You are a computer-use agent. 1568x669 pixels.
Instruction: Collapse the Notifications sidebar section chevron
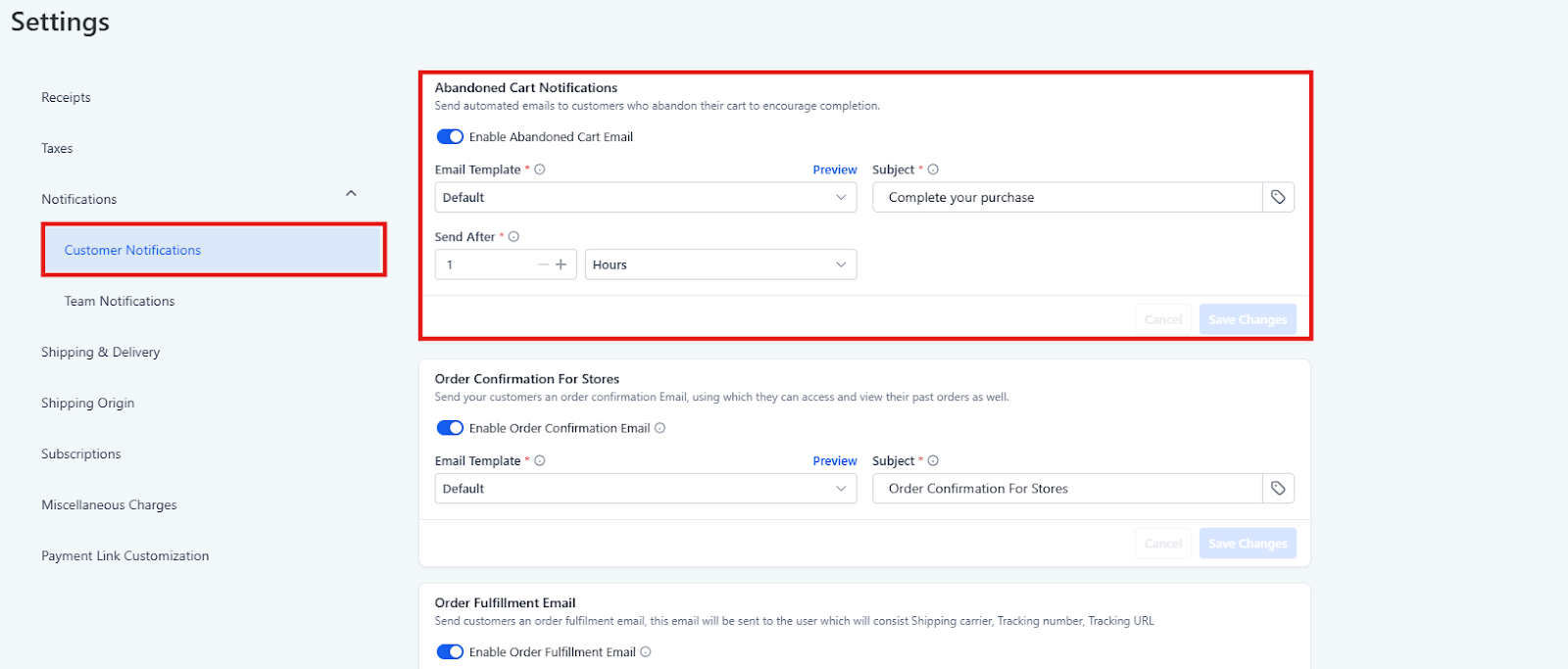pyautogui.click(x=351, y=194)
